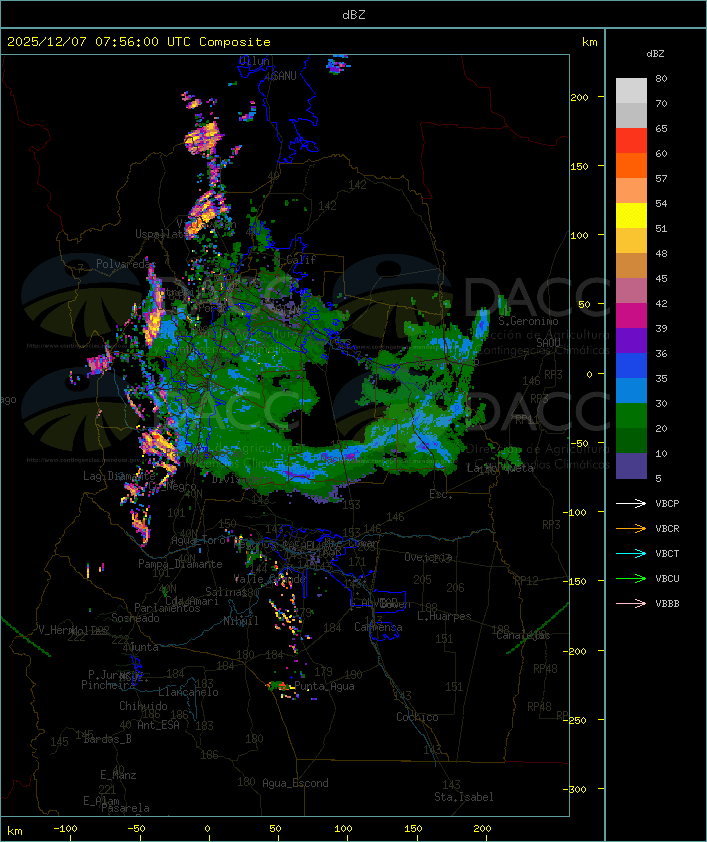
Task: Click the cyan VBCT arrow icon
Action: pyautogui.click(x=631, y=553)
